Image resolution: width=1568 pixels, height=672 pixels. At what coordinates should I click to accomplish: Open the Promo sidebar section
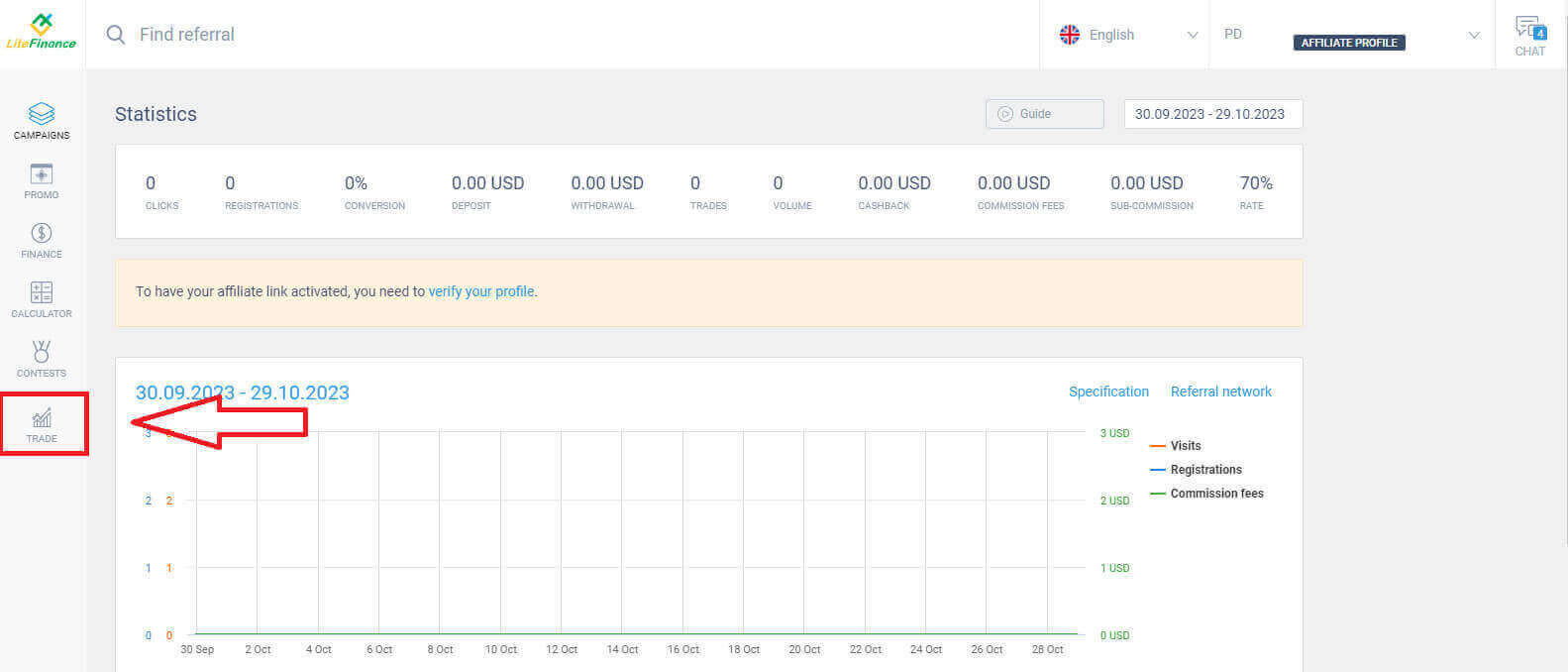pyautogui.click(x=42, y=180)
